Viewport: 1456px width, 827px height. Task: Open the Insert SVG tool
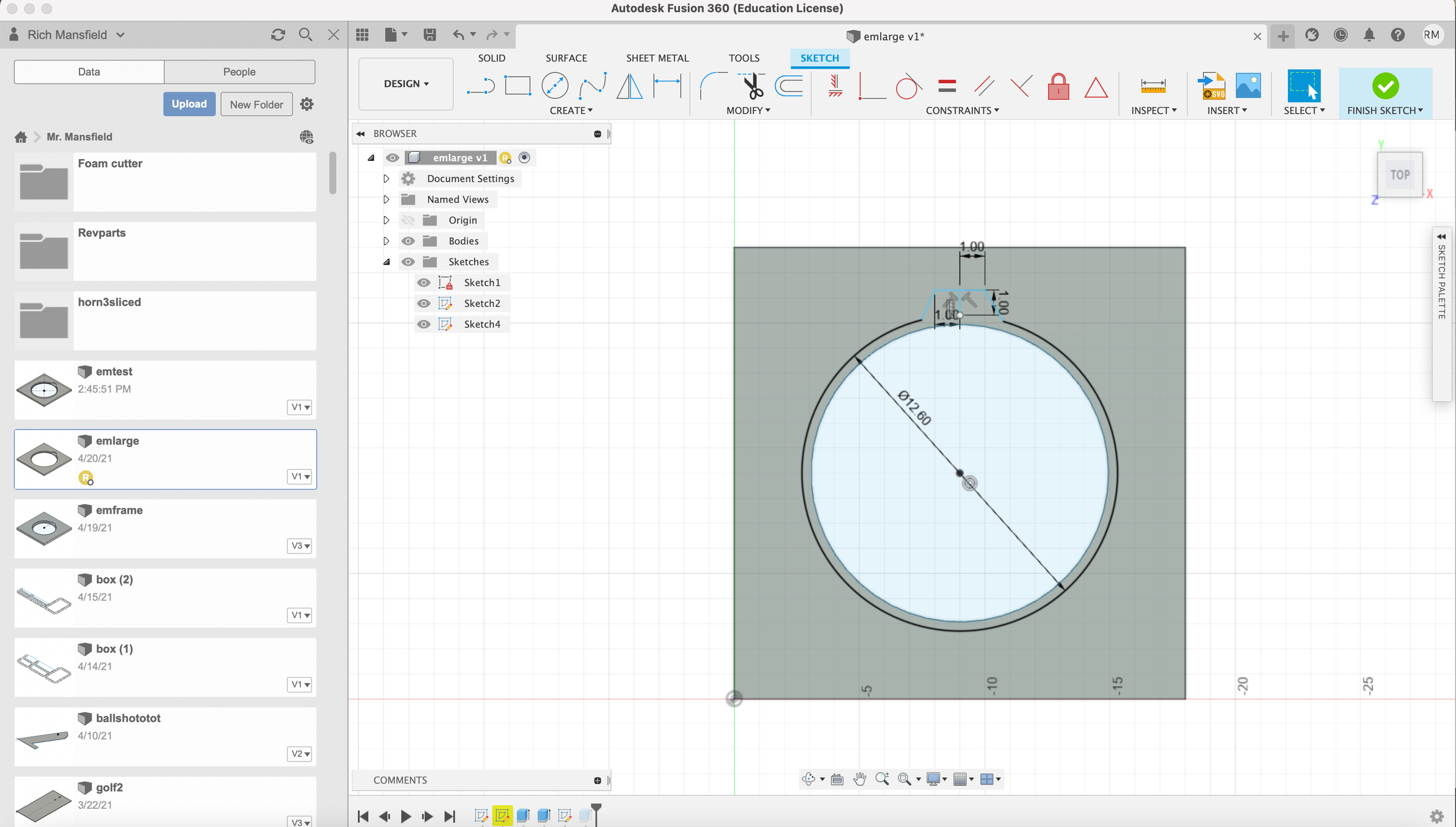(x=1211, y=85)
